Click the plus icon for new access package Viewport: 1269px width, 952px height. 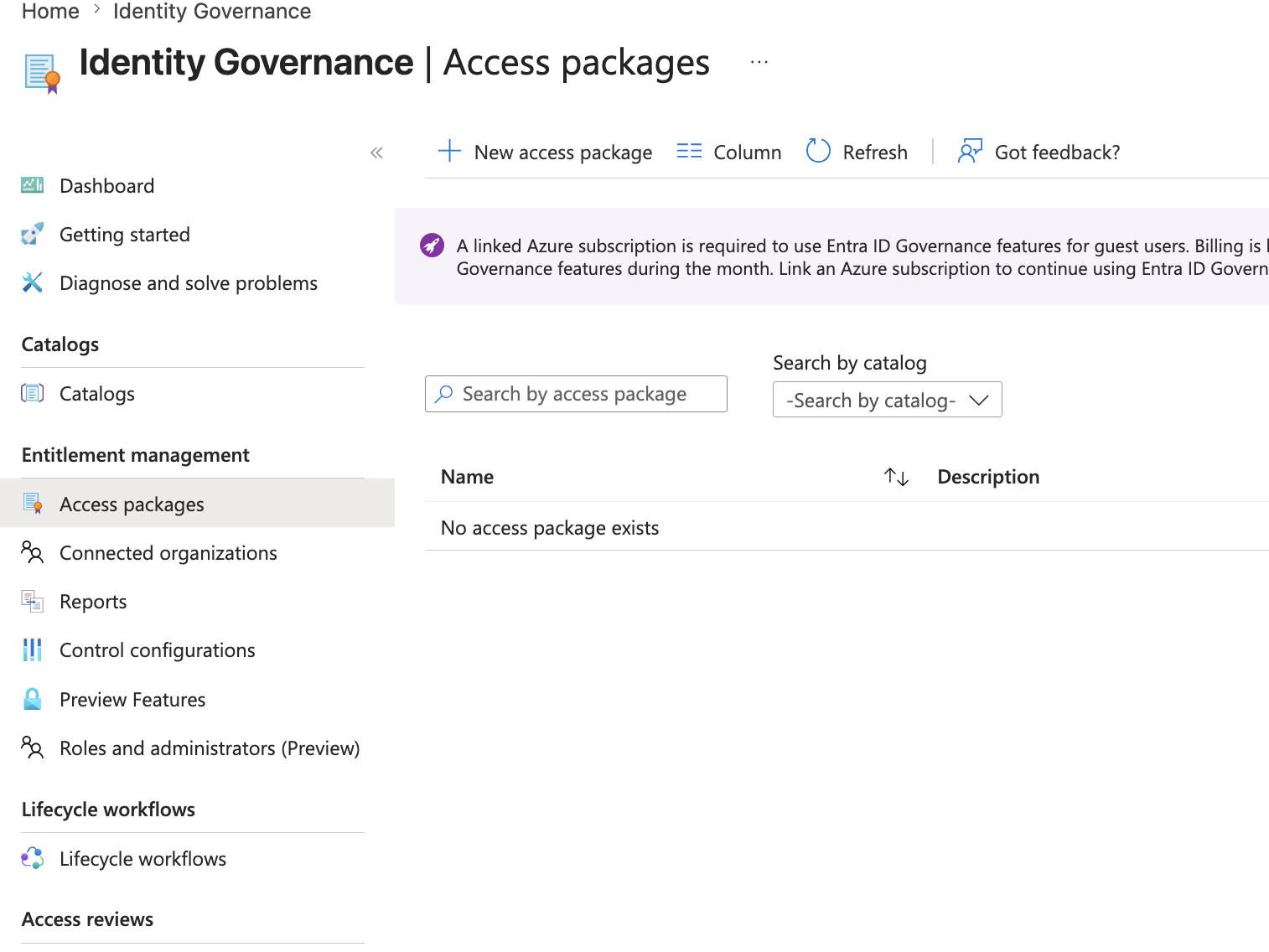(449, 151)
